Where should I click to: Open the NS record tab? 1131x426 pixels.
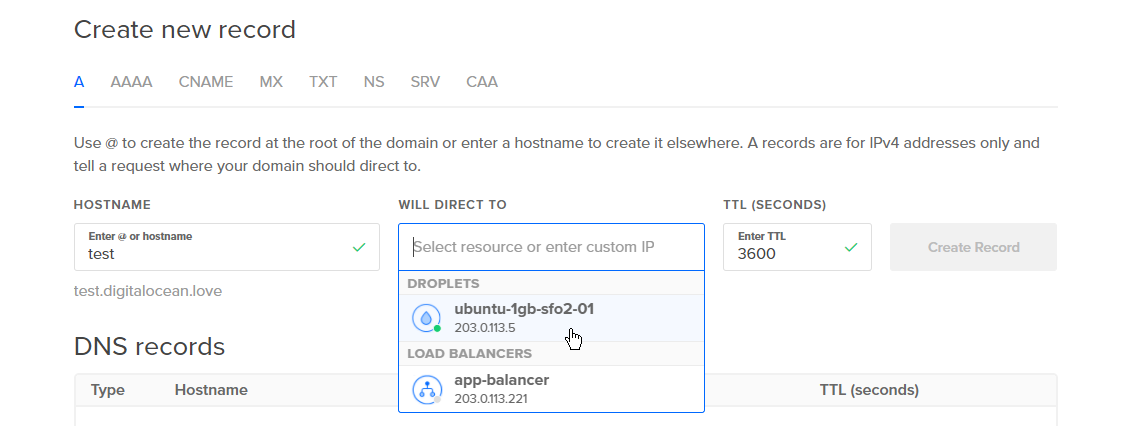click(374, 82)
